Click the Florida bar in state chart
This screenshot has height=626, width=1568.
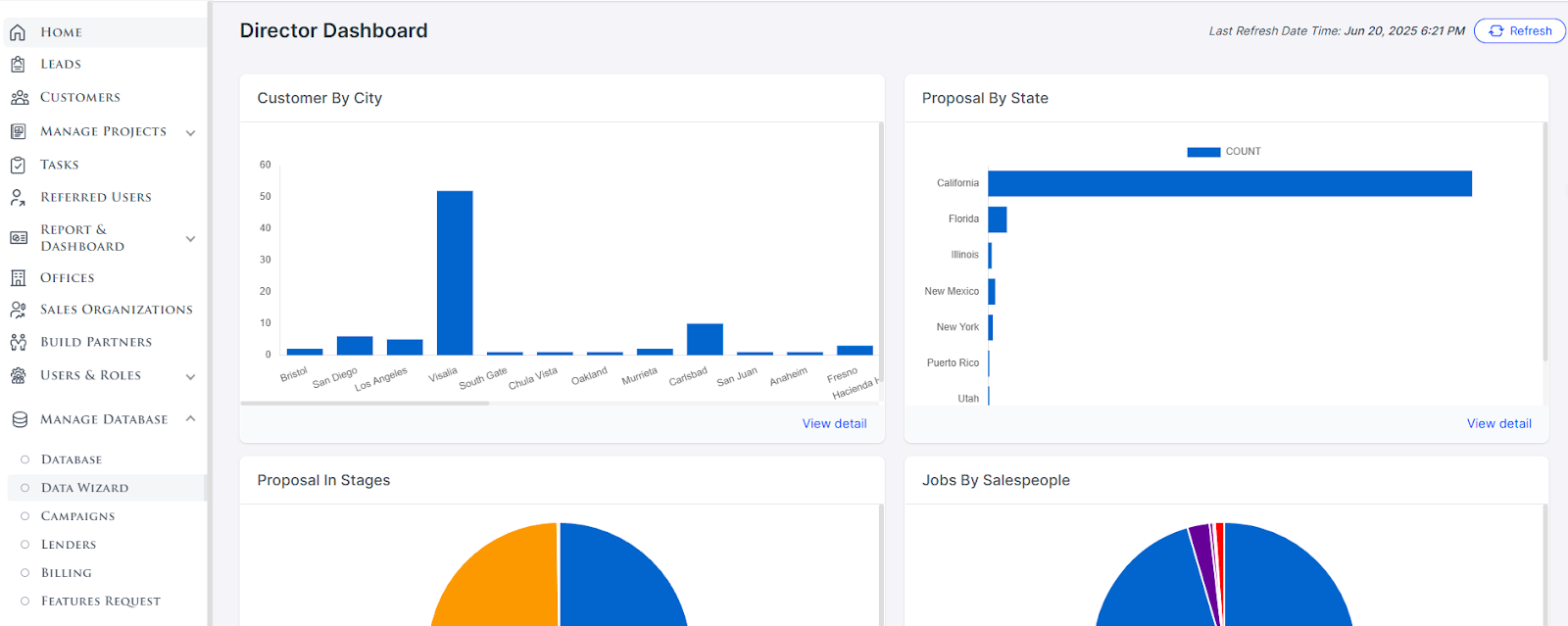tap(998, 219)
